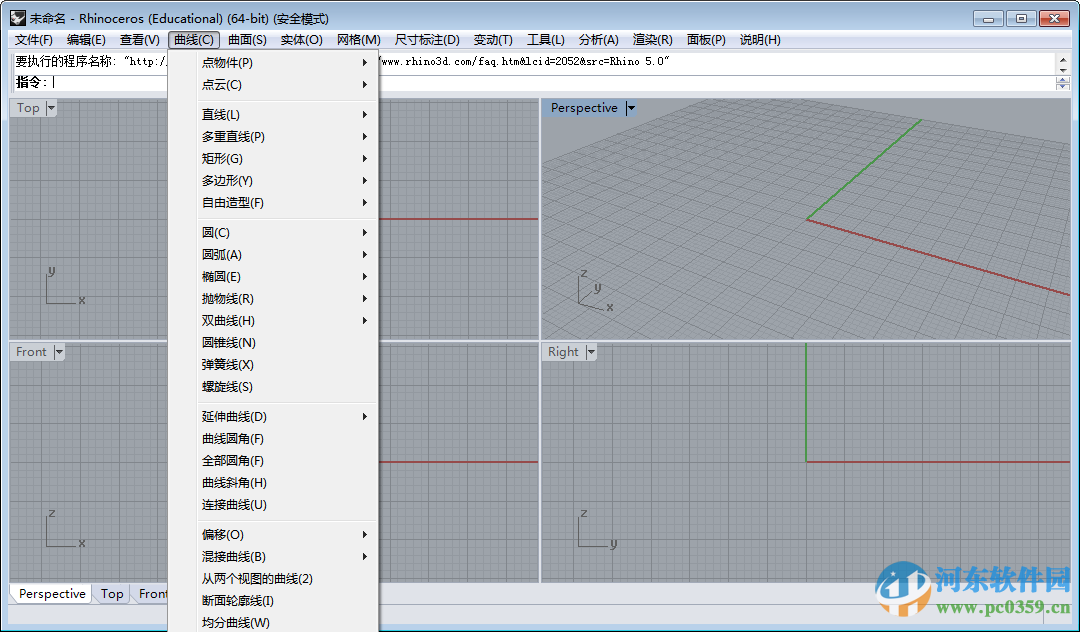The height and width of the screenshot is (632, 1080).
Task: Expand the 点物件(P) submenu
Action: pos(273,63)
